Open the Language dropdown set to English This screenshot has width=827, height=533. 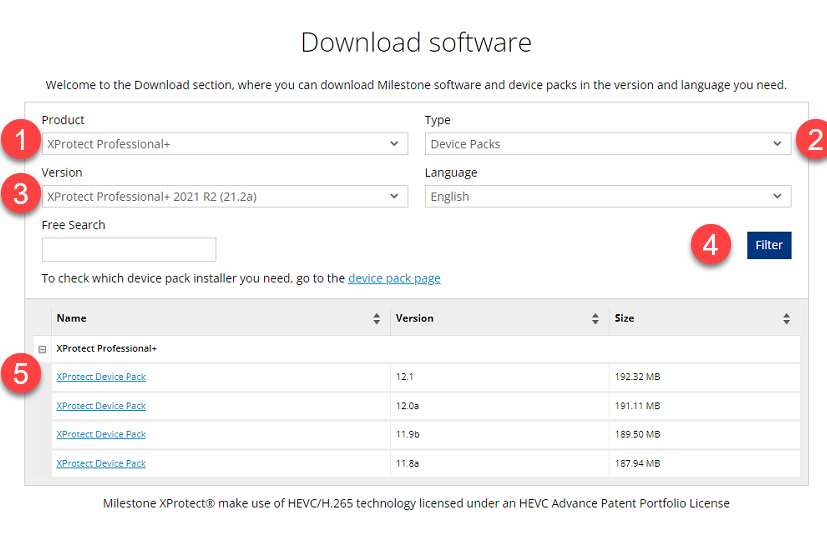click(607, 197)
